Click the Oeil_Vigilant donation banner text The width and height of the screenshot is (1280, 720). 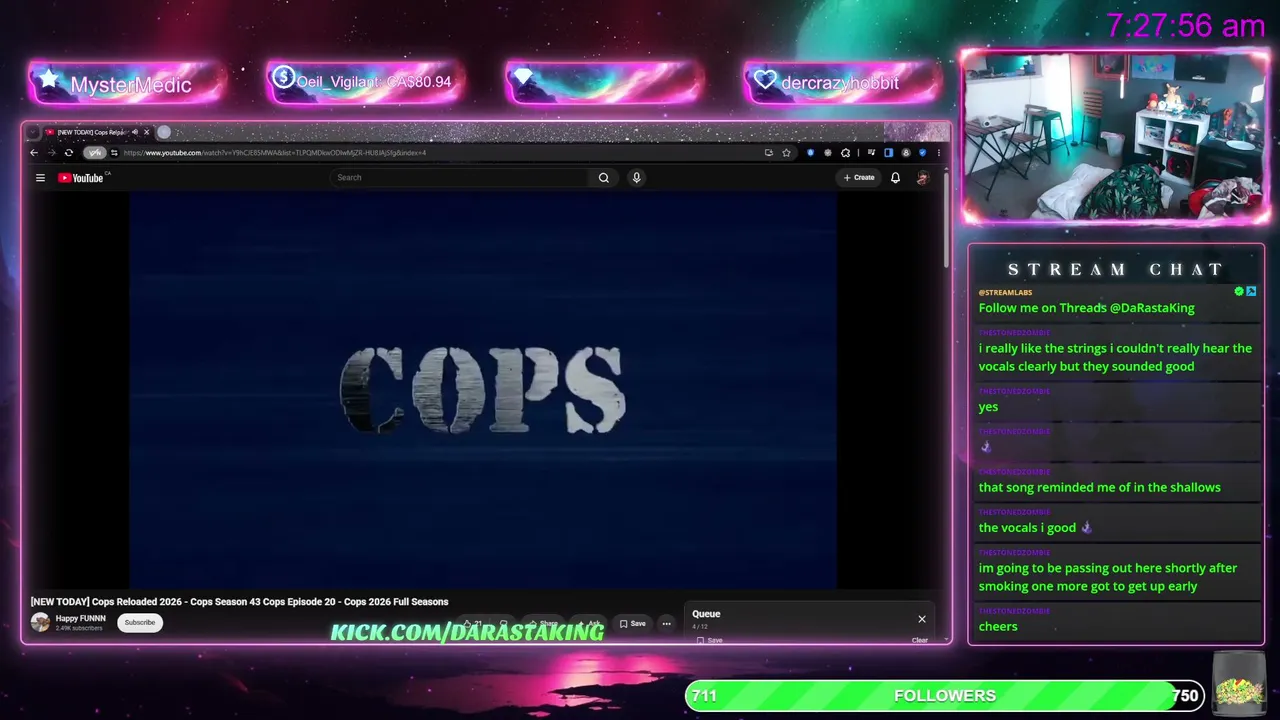pyautogui.click(x=374, y=82)
